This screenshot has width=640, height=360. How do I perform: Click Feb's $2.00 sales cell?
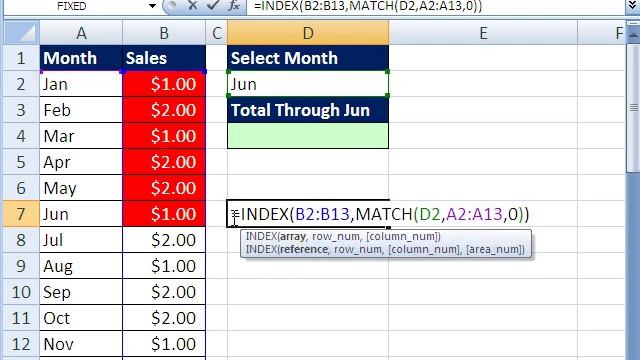tap(164, 110)
